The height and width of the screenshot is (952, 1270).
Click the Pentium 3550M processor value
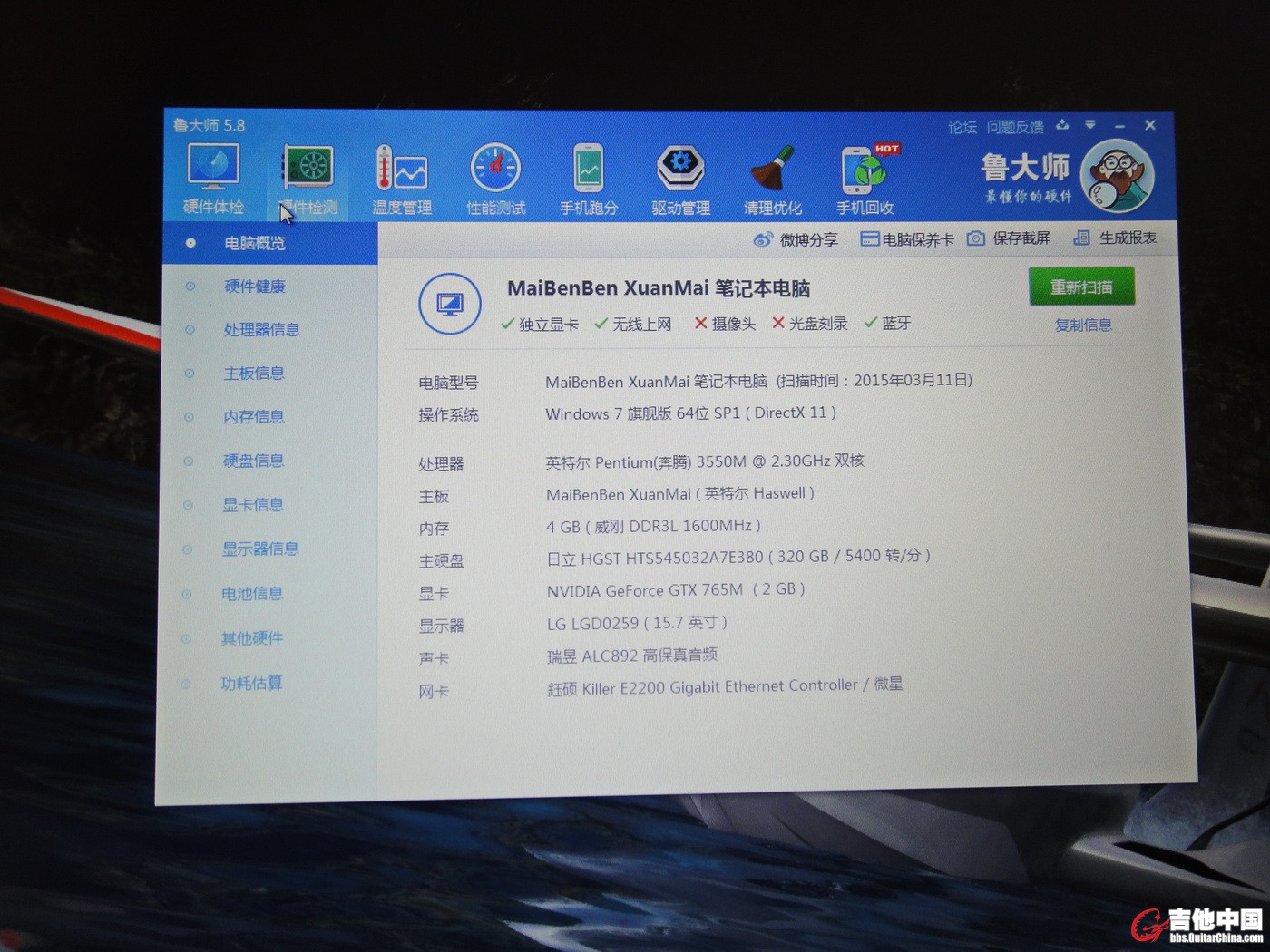point(705,461)
